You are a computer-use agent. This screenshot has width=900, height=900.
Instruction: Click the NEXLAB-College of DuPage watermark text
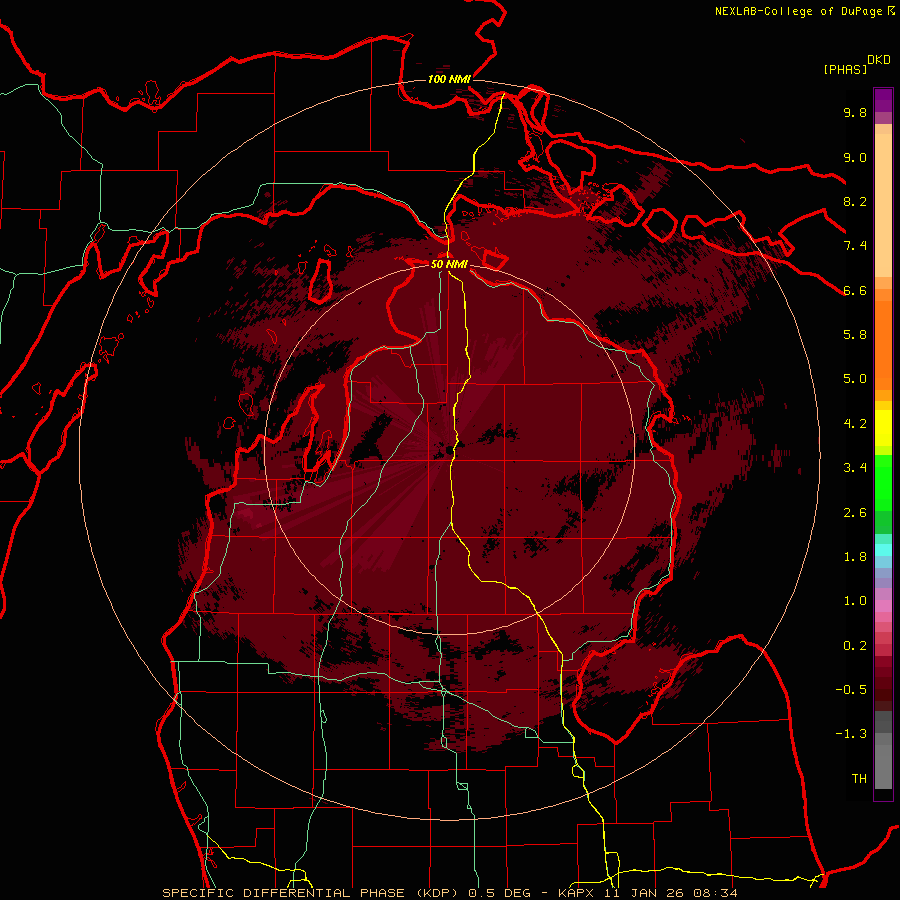804,11
